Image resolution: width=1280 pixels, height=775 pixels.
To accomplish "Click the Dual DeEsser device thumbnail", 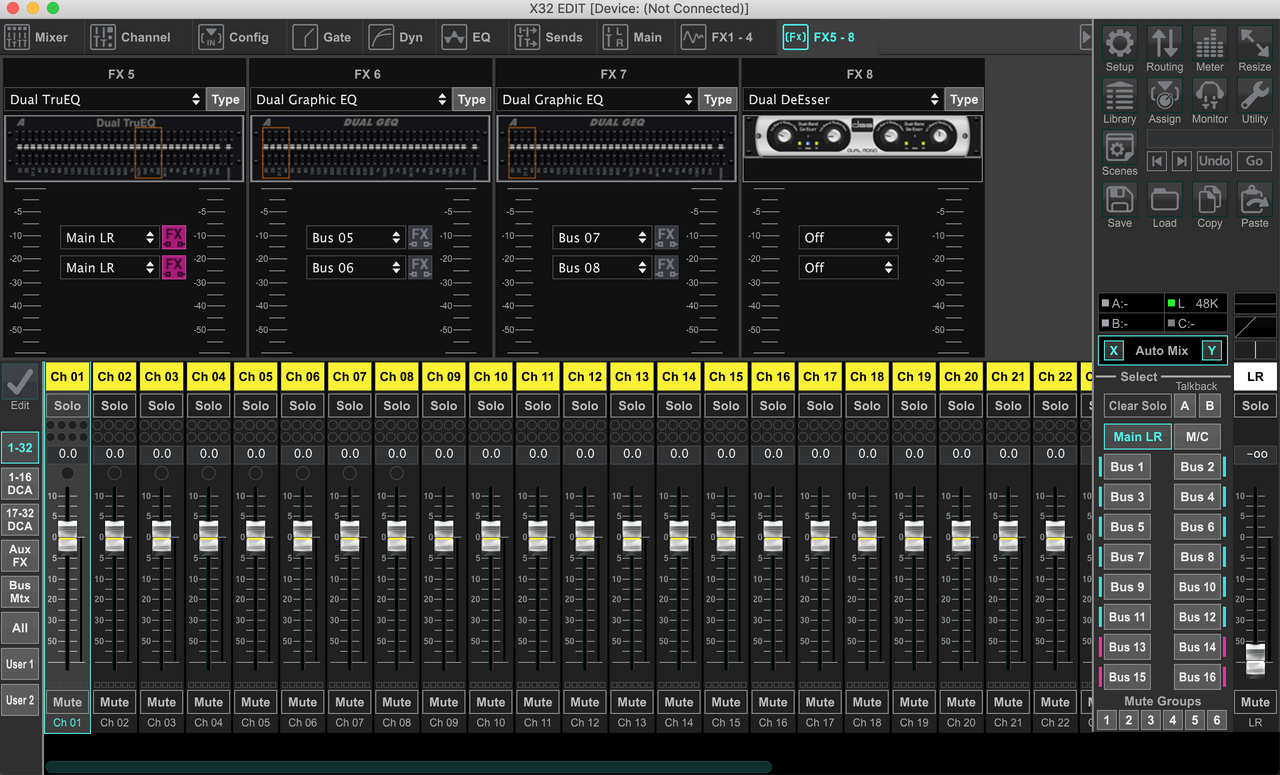I will (x=862, y=136).
